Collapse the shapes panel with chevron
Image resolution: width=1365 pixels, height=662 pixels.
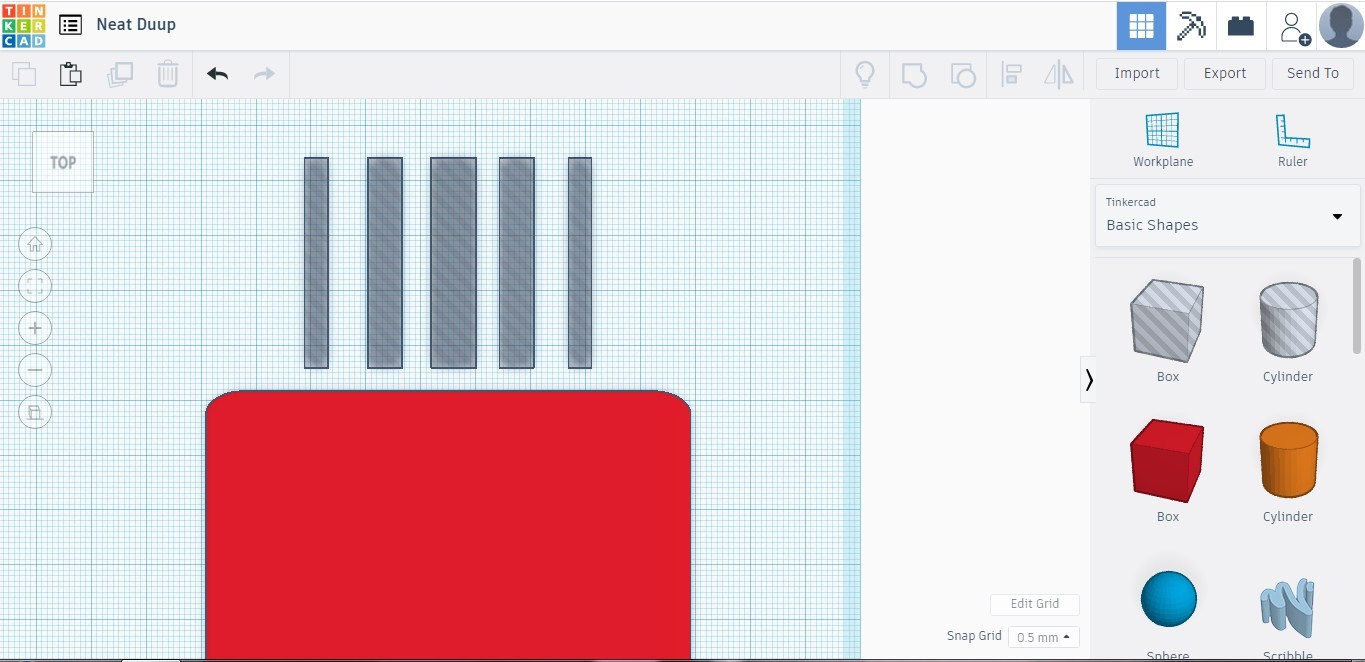point(1088,380)
